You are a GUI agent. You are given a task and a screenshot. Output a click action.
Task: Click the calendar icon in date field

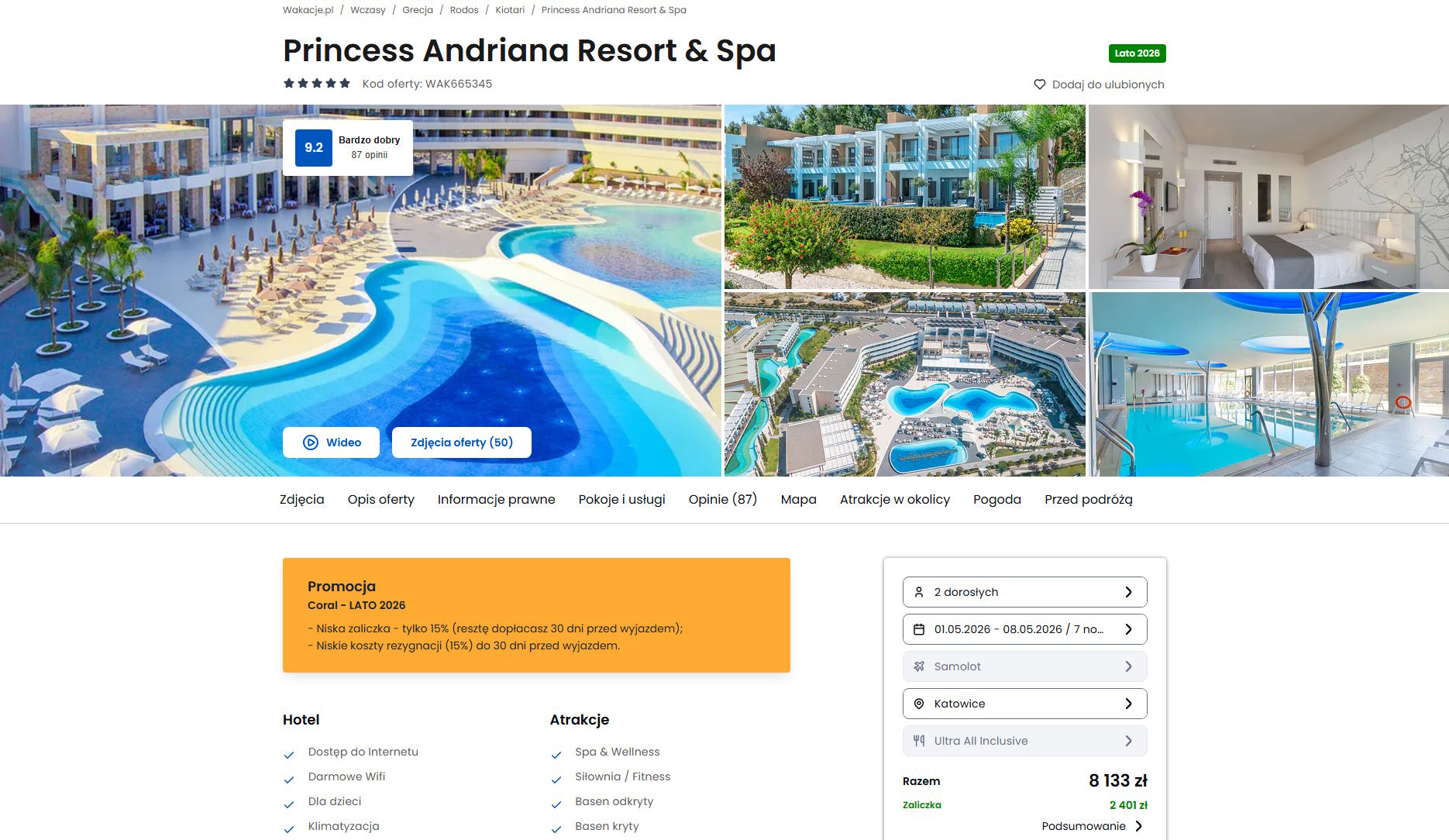pyautogui.click(x=919, y=629)
